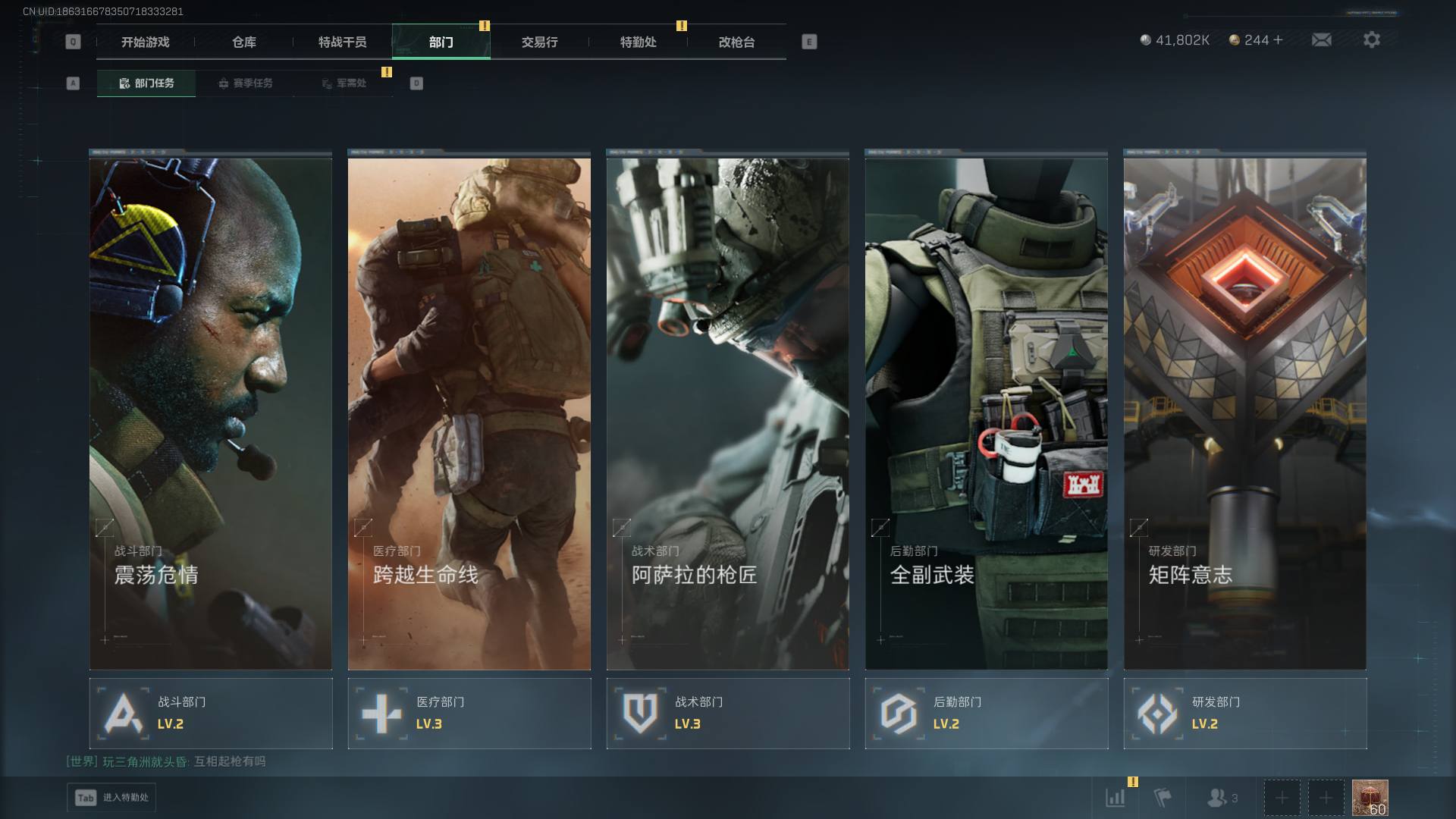The height and width of the screenshot is (819, 1456).
Task: Click the plus next to 244 currency
Action: pyautogui.click(x=1278, y=39)
